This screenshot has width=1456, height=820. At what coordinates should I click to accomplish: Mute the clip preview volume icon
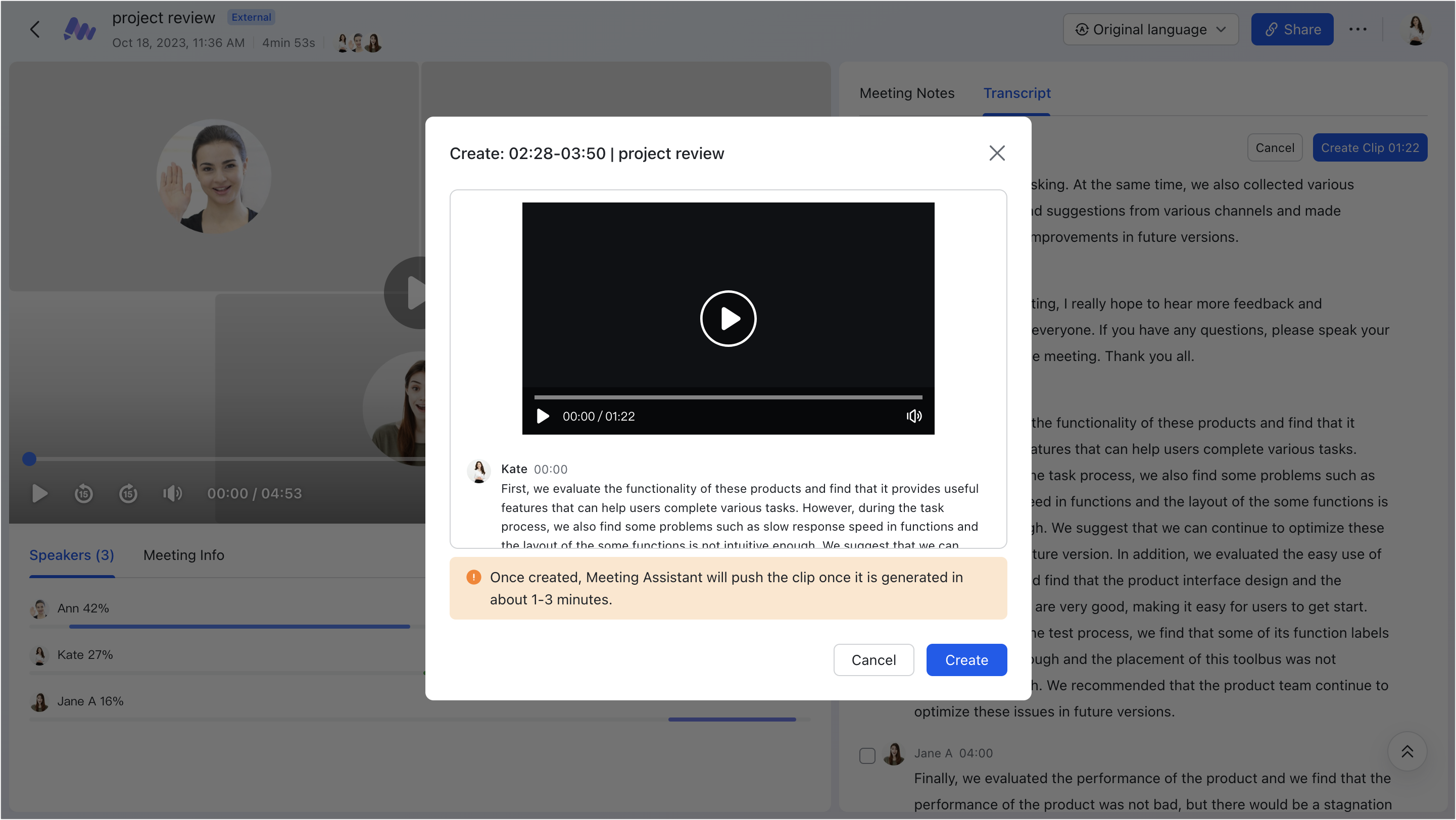914,416
